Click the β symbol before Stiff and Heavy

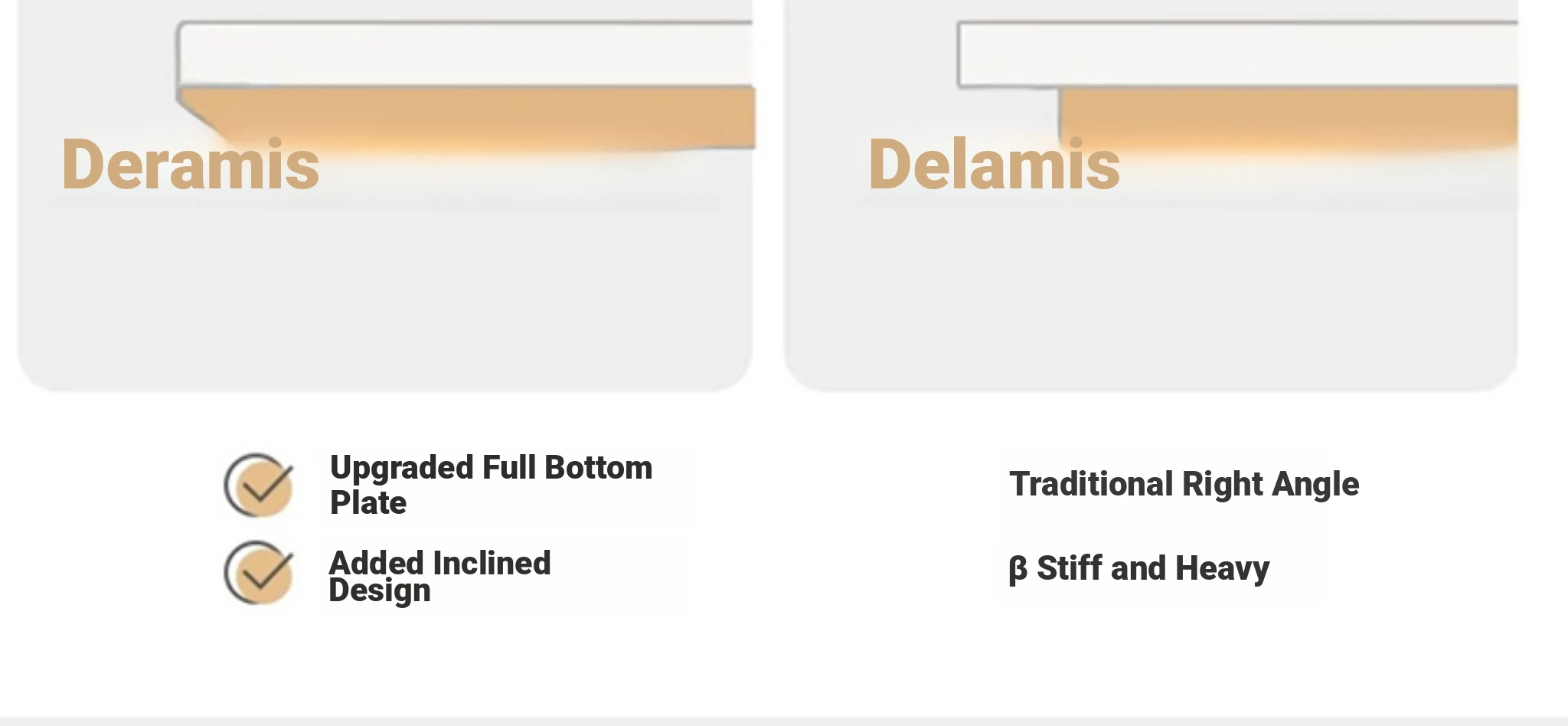coord(1018,570)
